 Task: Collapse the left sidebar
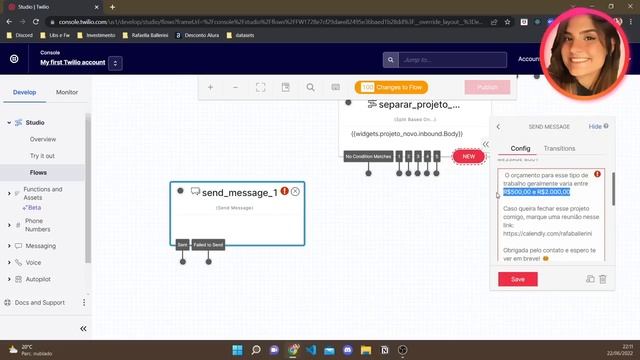pos(83,329)
